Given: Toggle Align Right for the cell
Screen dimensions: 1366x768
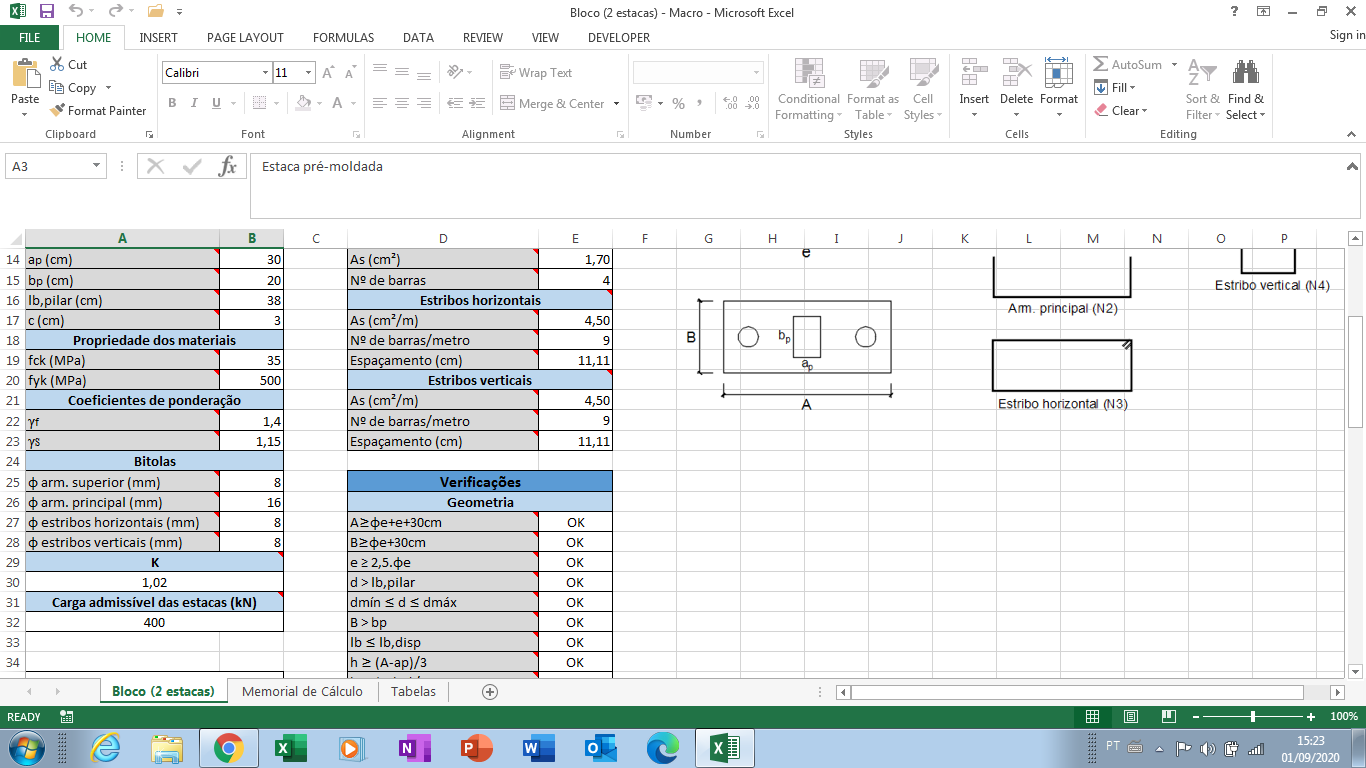Looking at the screenshot, I should 424,103.
